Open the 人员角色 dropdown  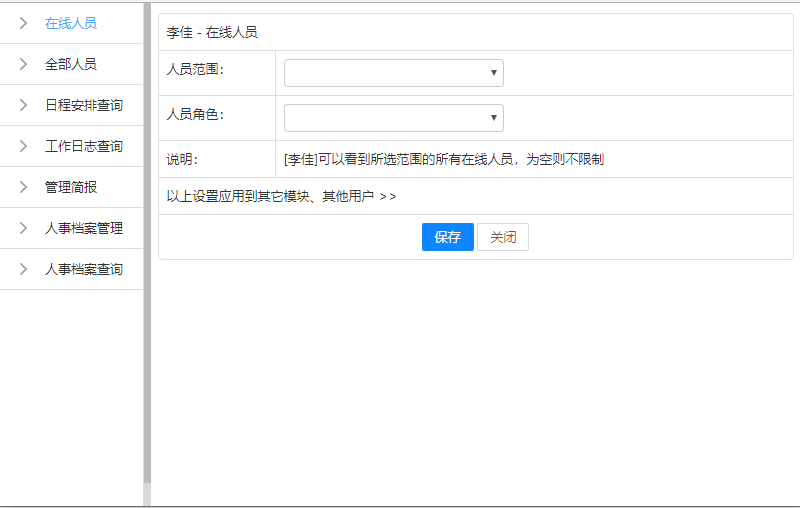pyautogui.click(x=393, y=118)
